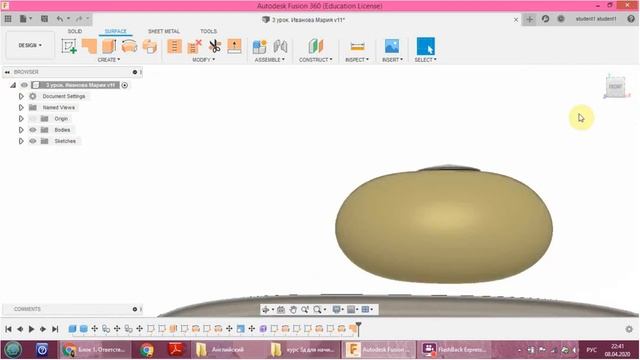Open the DESIGN workspace dropdown
Image resolution: width=640 pixels, height=360 pixels.
(x=30, y=45)
